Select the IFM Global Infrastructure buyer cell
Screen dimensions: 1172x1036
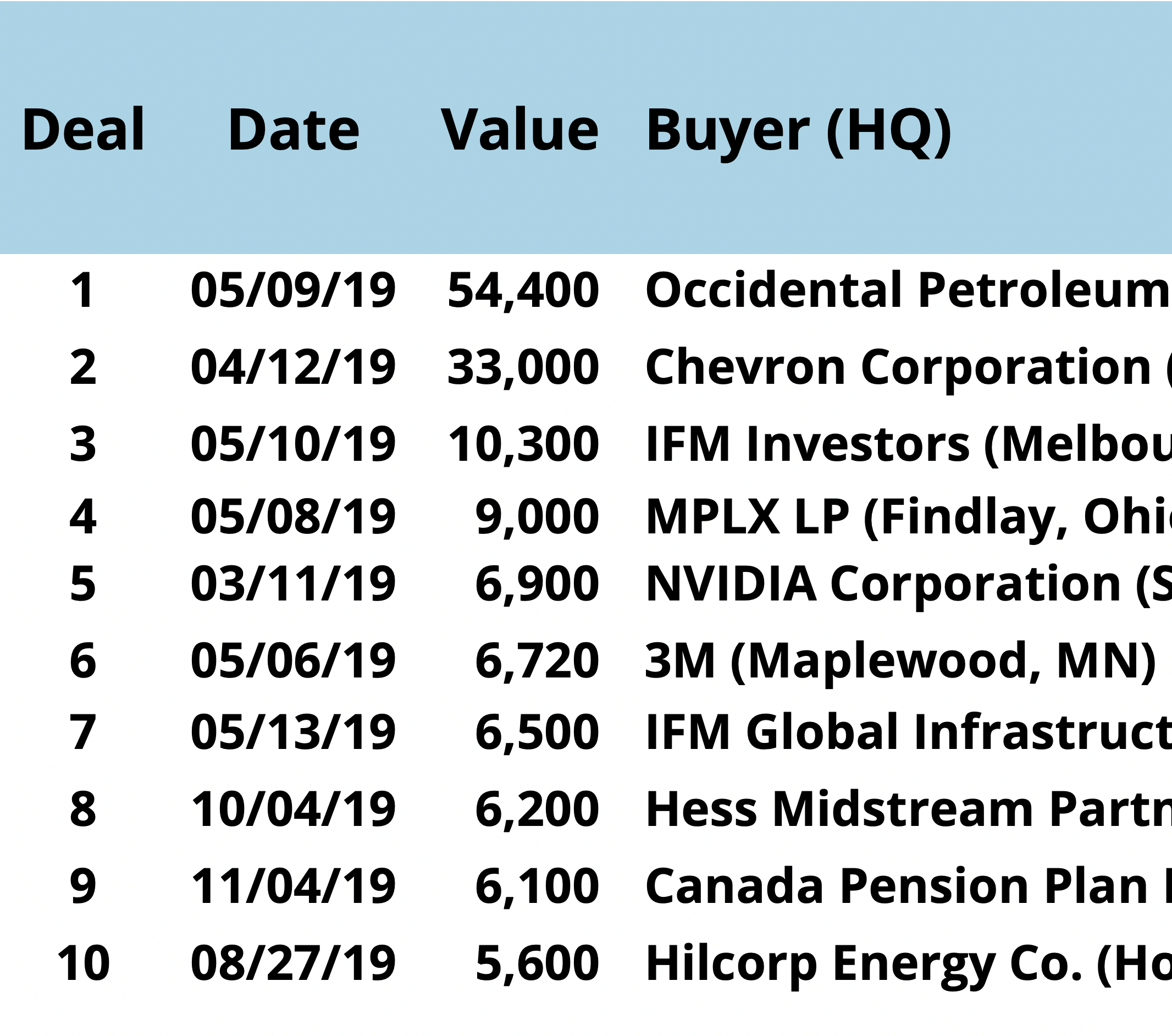click(907, 732)
